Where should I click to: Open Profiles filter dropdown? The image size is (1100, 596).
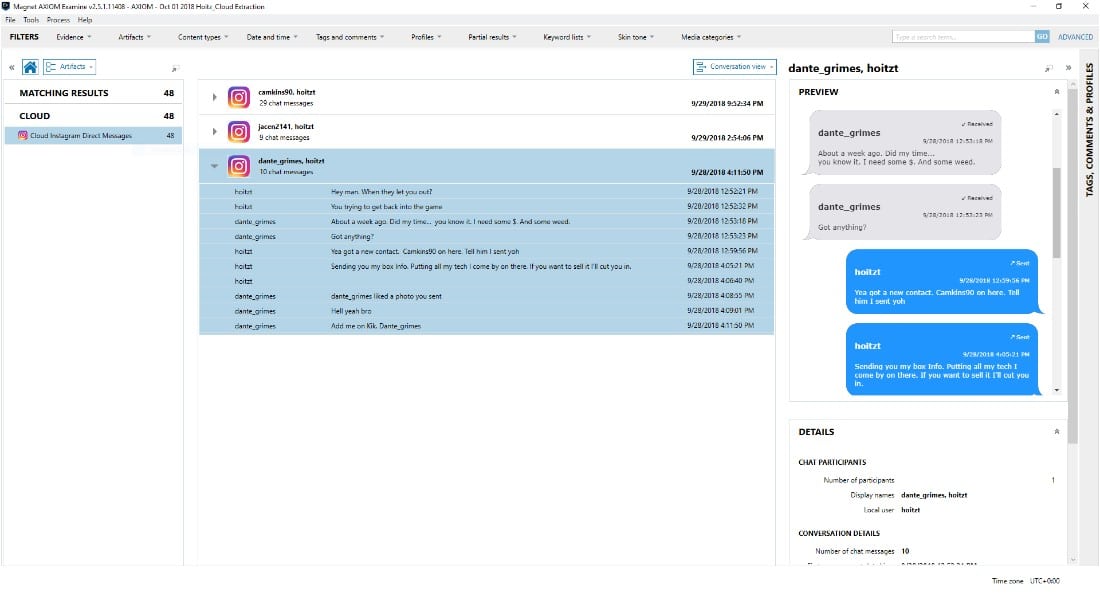click(426, 37)
